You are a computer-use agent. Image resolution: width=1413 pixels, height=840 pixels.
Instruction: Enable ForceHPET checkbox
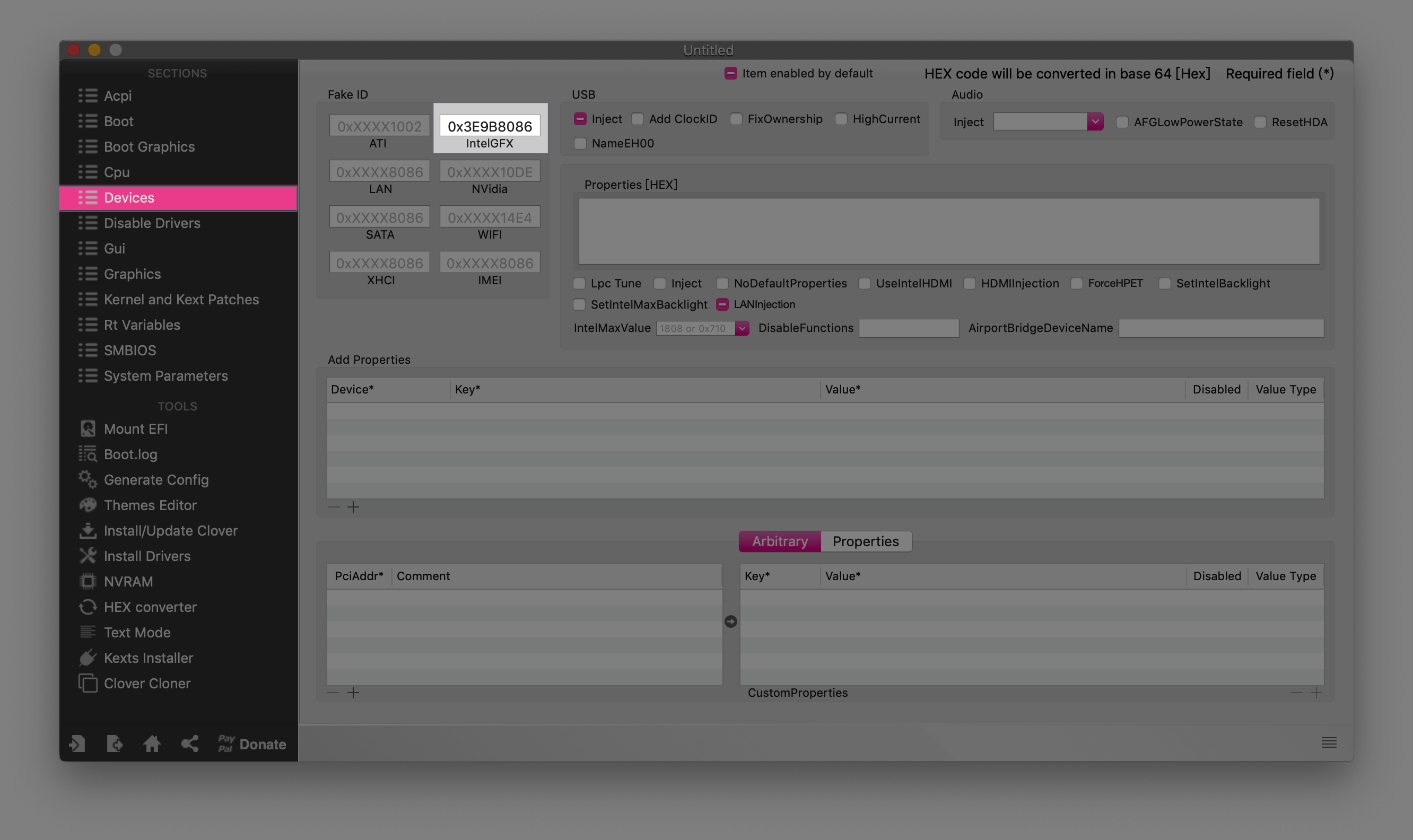1077,283
